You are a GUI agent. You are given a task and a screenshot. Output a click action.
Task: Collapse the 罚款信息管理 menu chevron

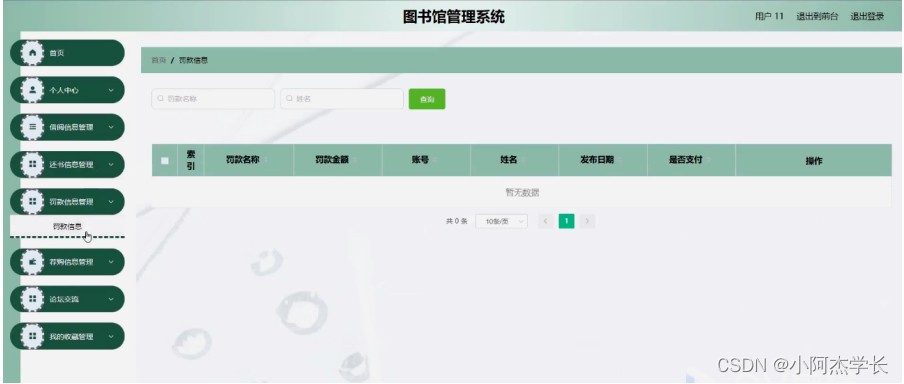click(x=111, y=201)
